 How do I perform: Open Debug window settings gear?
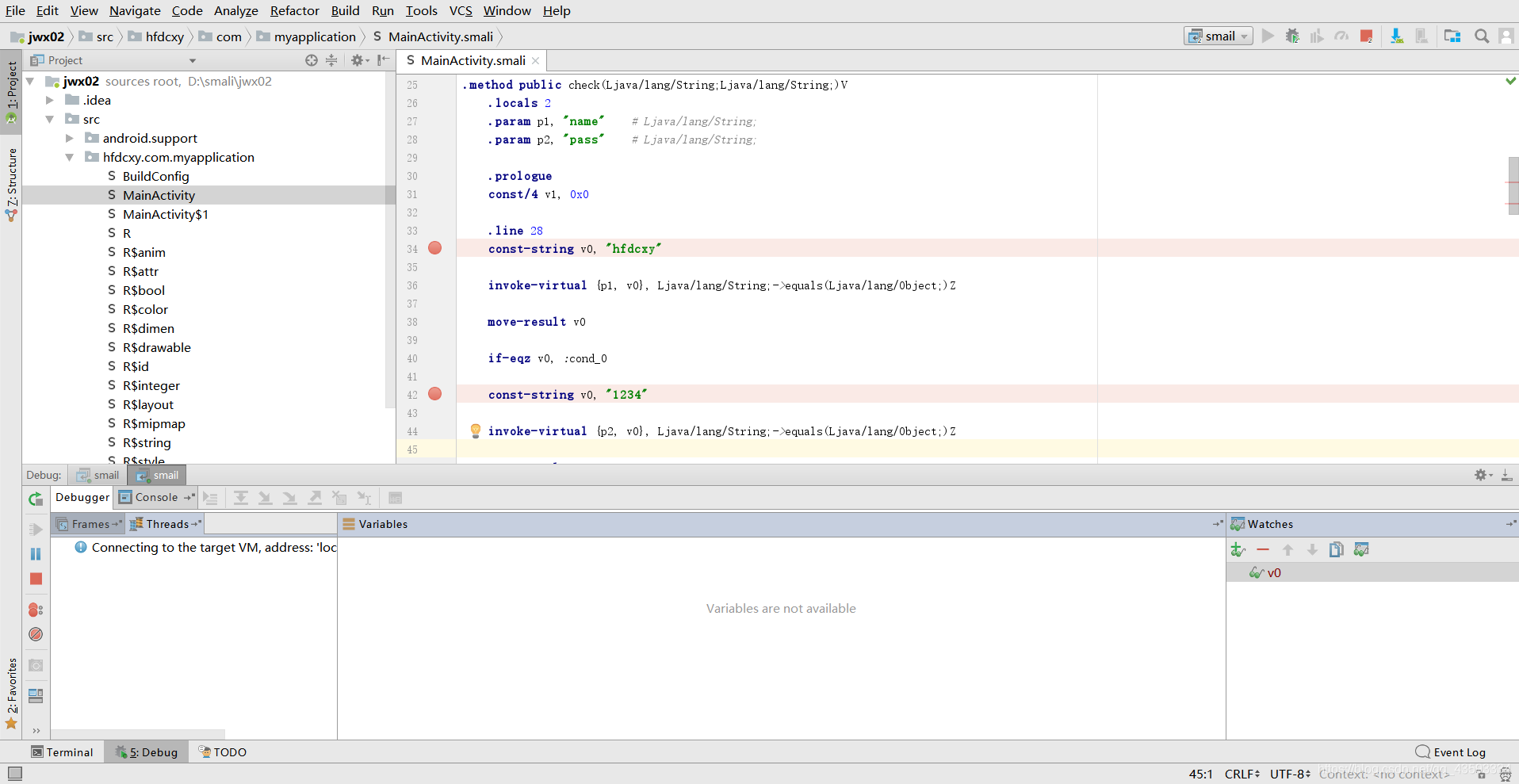tap(1483, 475)
